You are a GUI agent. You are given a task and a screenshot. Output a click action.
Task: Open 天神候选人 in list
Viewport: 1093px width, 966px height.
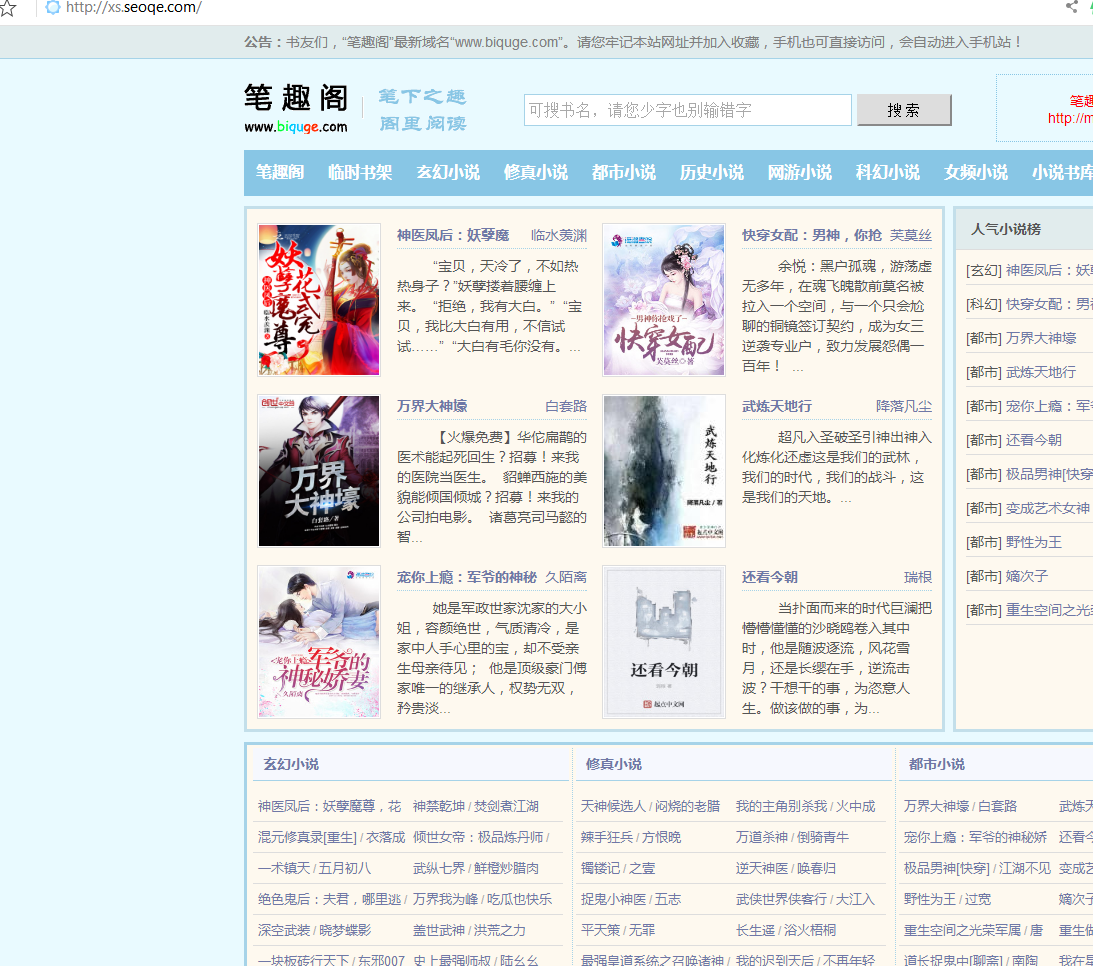[614, 806]
